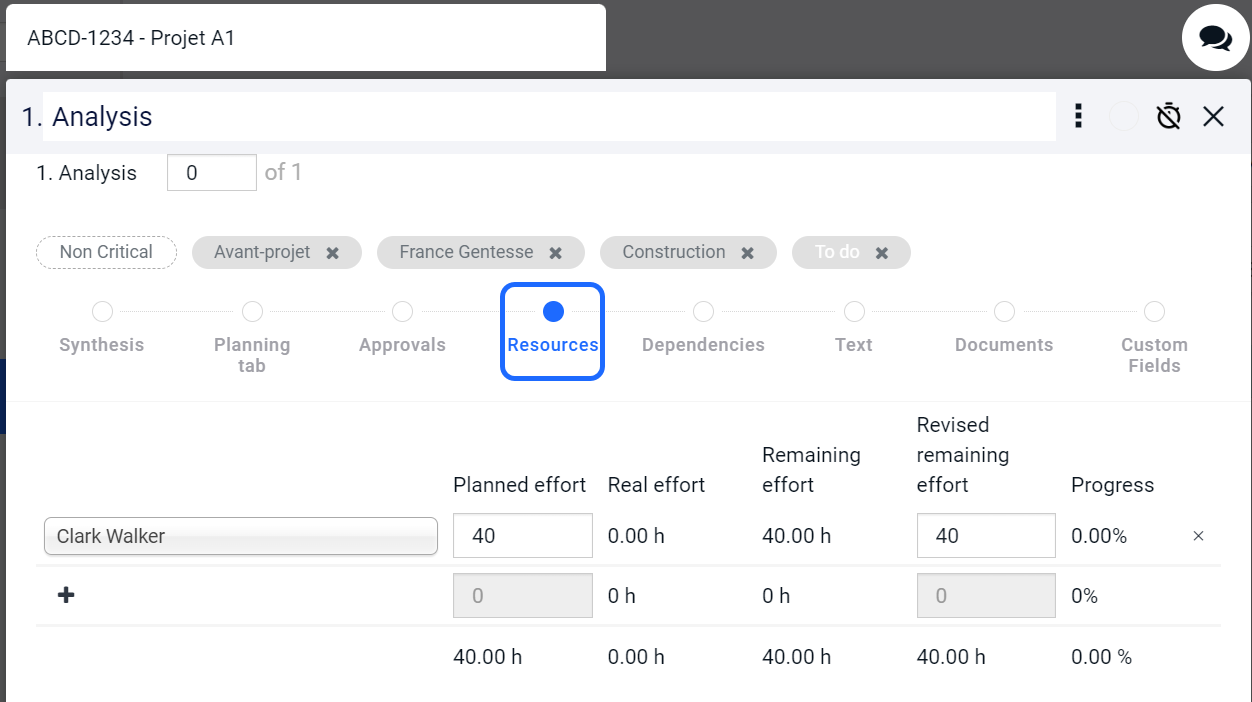The width and height of the screenshot is (1252, 702).
Task: Show the Documents tab
Action: (1004, 331)
